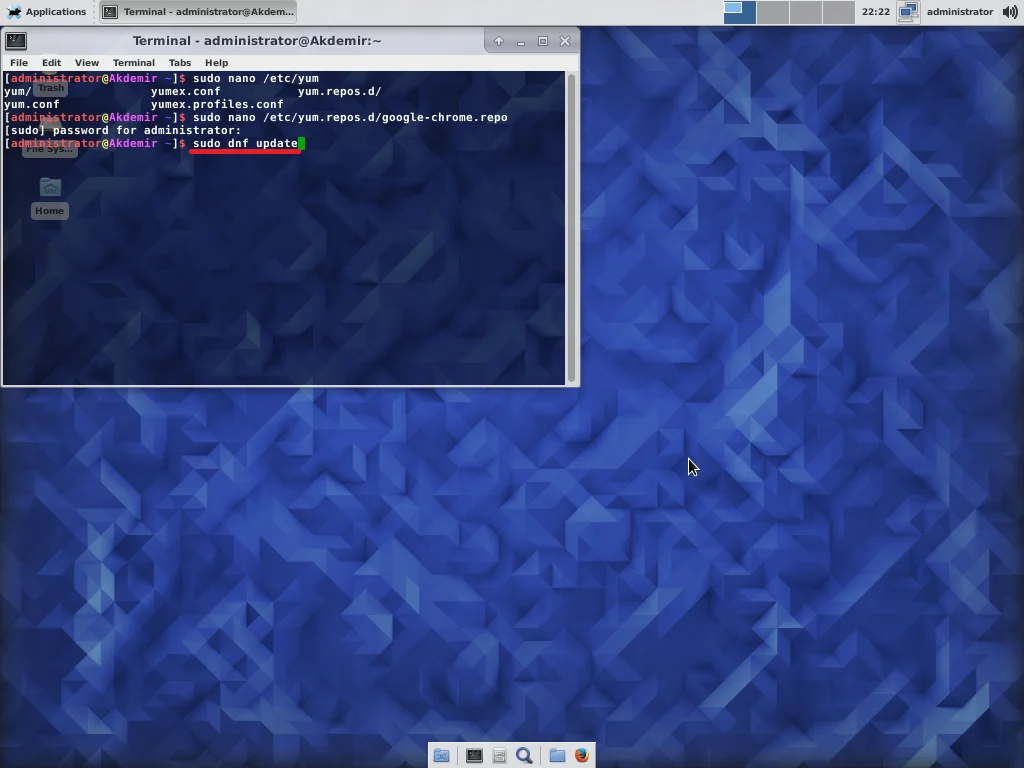The height and width of the screenshot is (768, 1024).
Task: Switch to the first workspace
Action: tap(739, 12)
